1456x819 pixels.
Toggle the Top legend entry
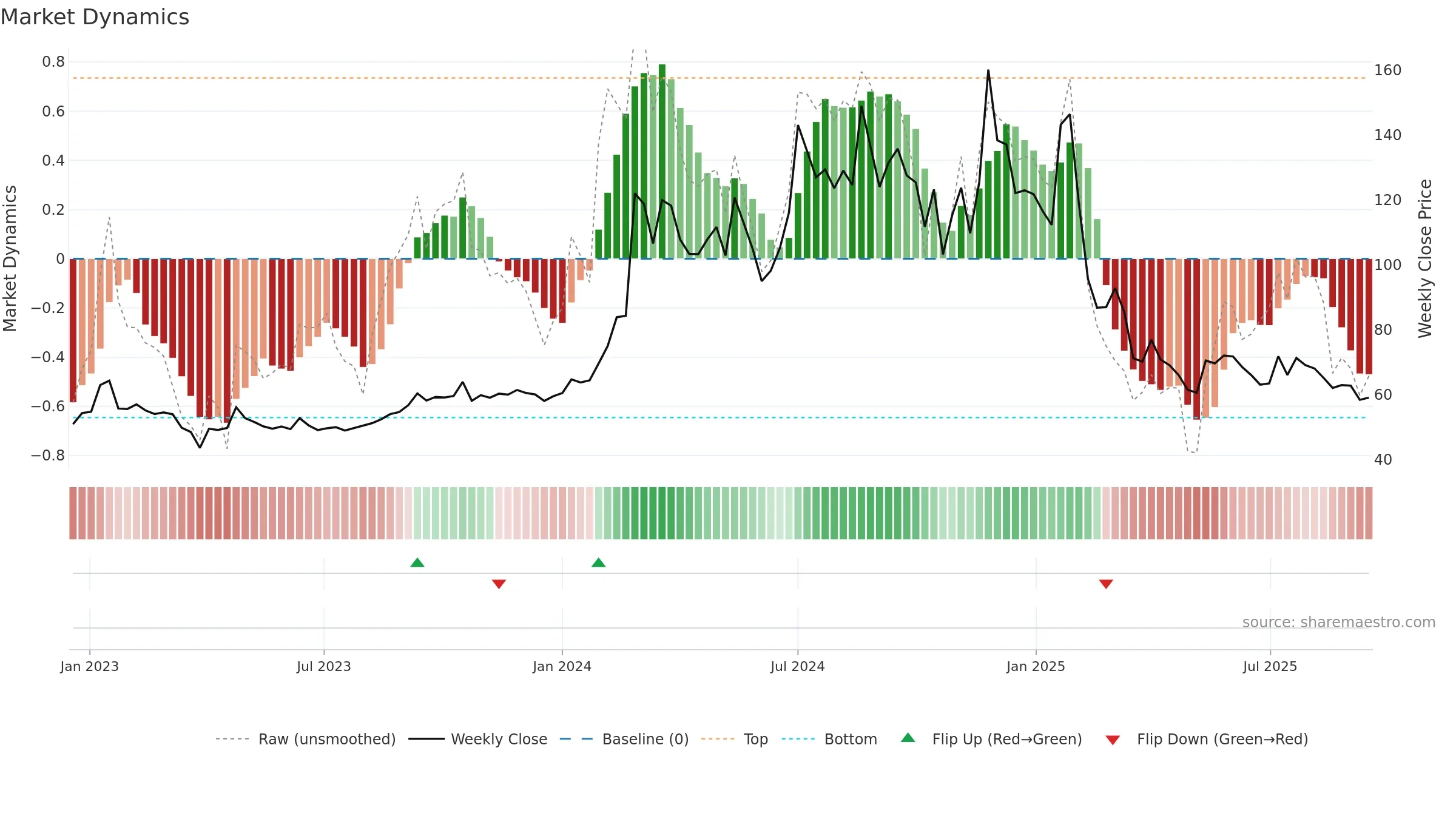[x=735, y=739]
